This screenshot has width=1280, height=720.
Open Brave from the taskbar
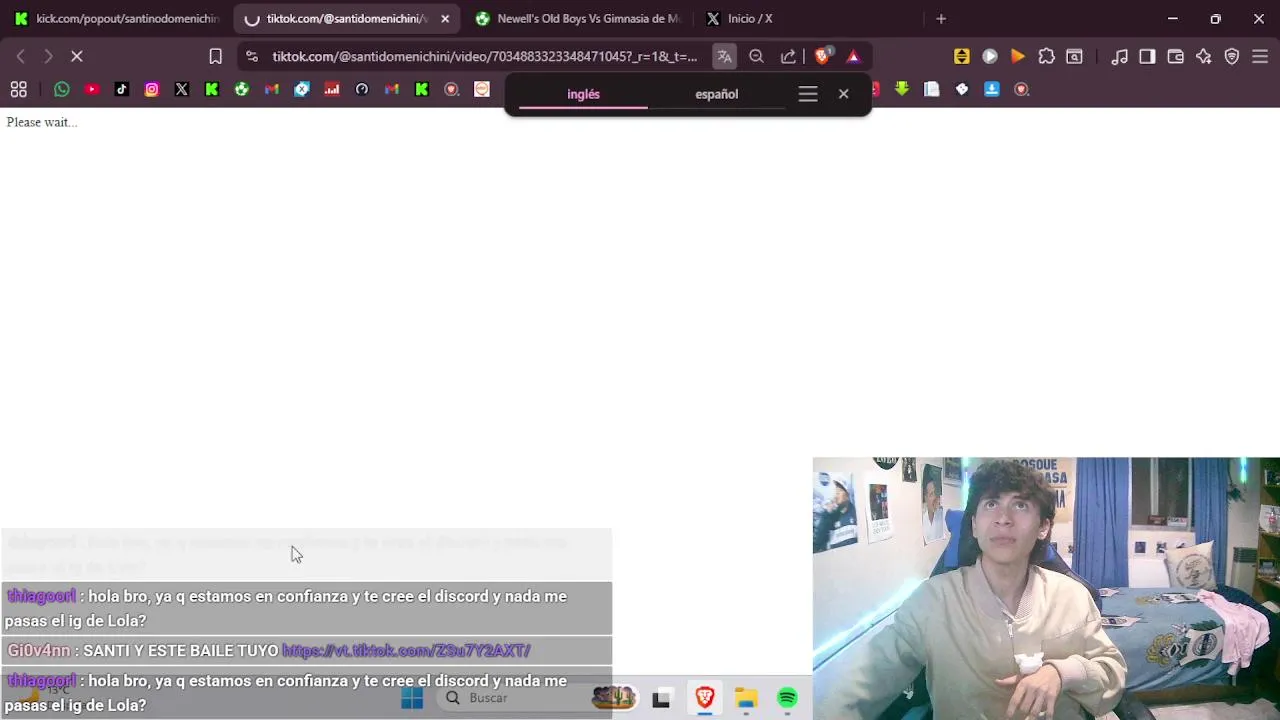[x=705, y=698]
